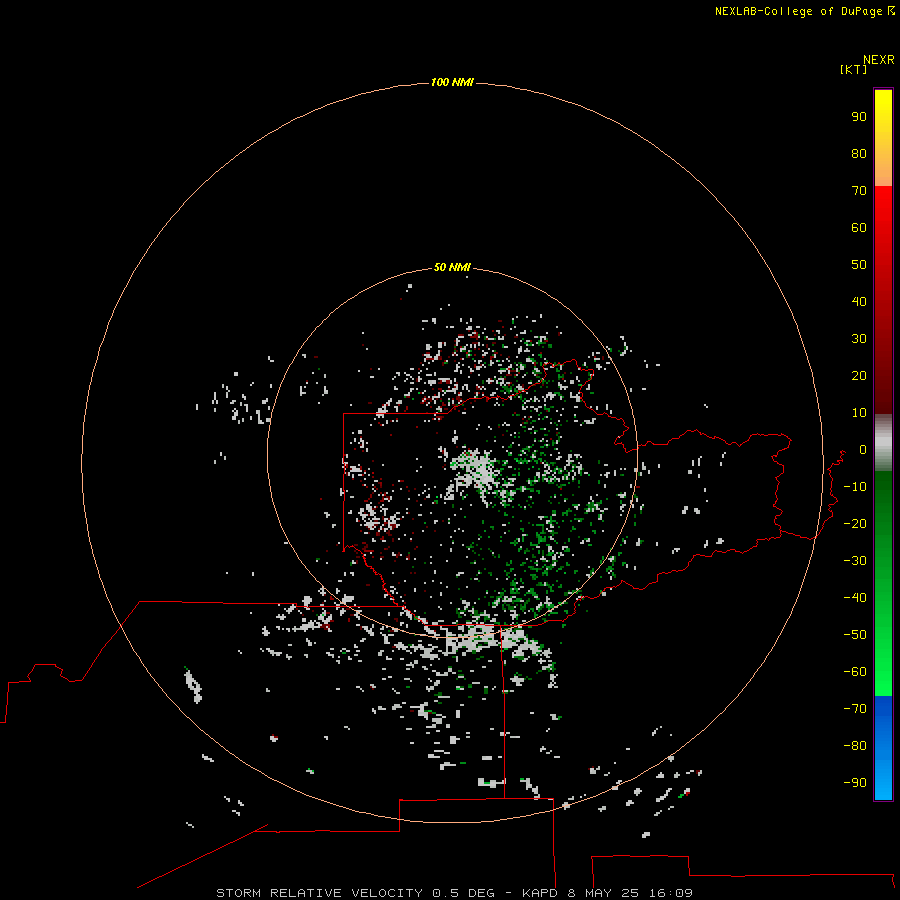Viewport: 900px width, 900px height.
Task: Click the [KT] units label
Action: pos(853,69)
